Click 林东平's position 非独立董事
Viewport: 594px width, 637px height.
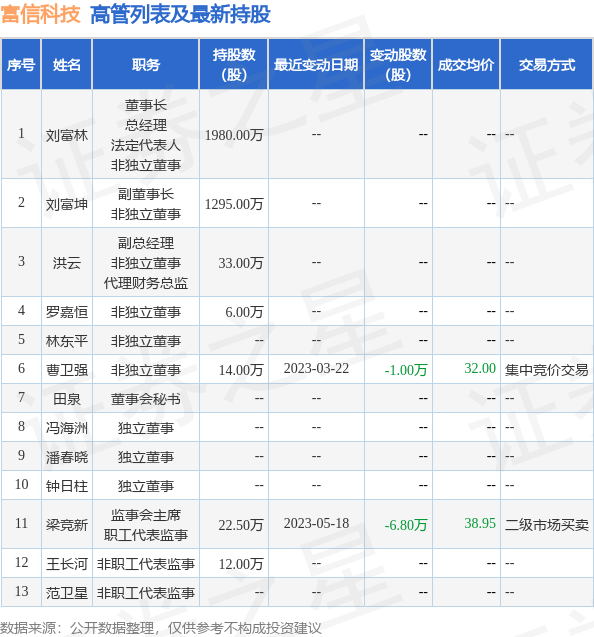tap(146, 341)
